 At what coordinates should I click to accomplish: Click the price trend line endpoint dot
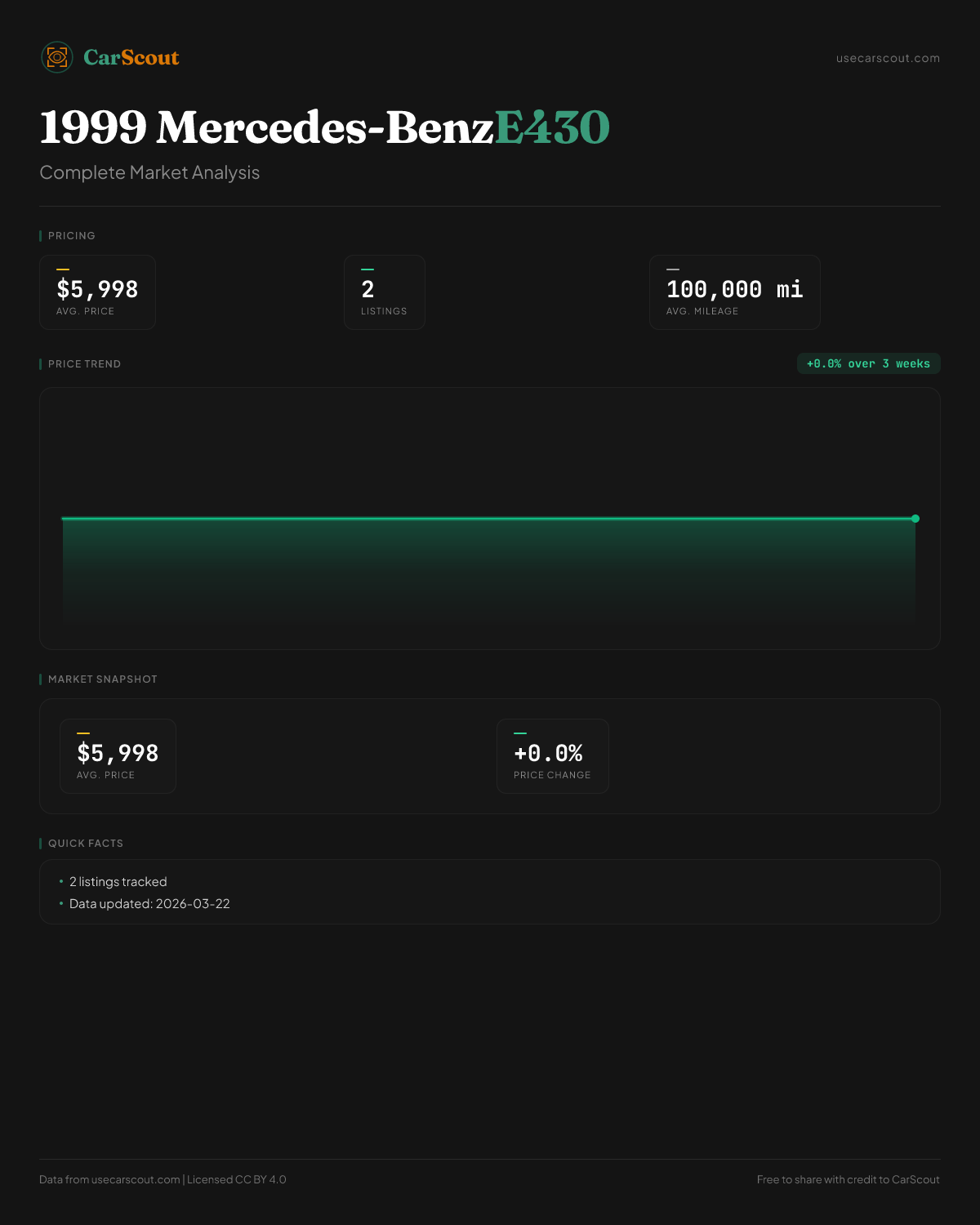(915, 519)
